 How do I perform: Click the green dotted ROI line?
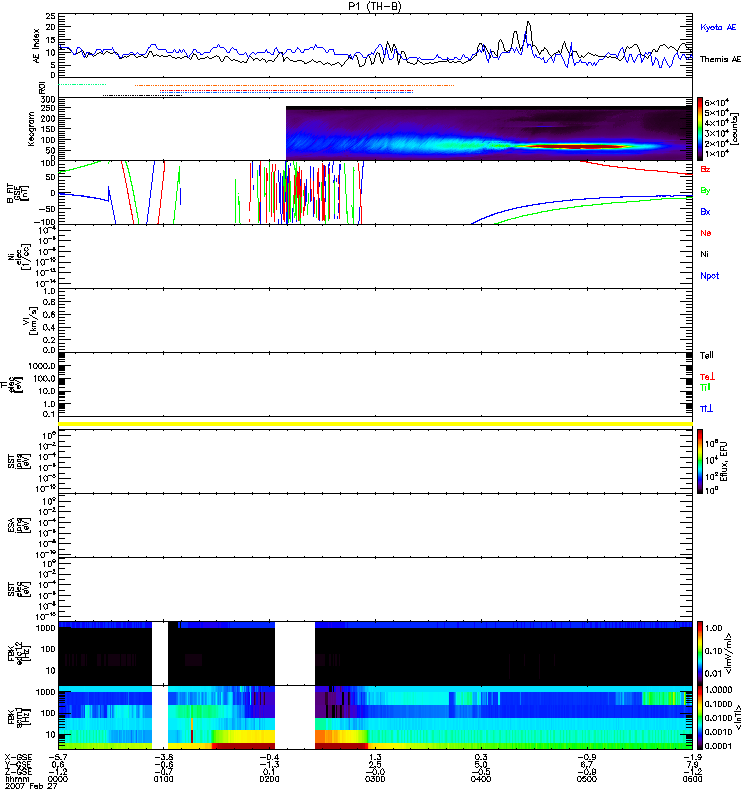(82, 84)
